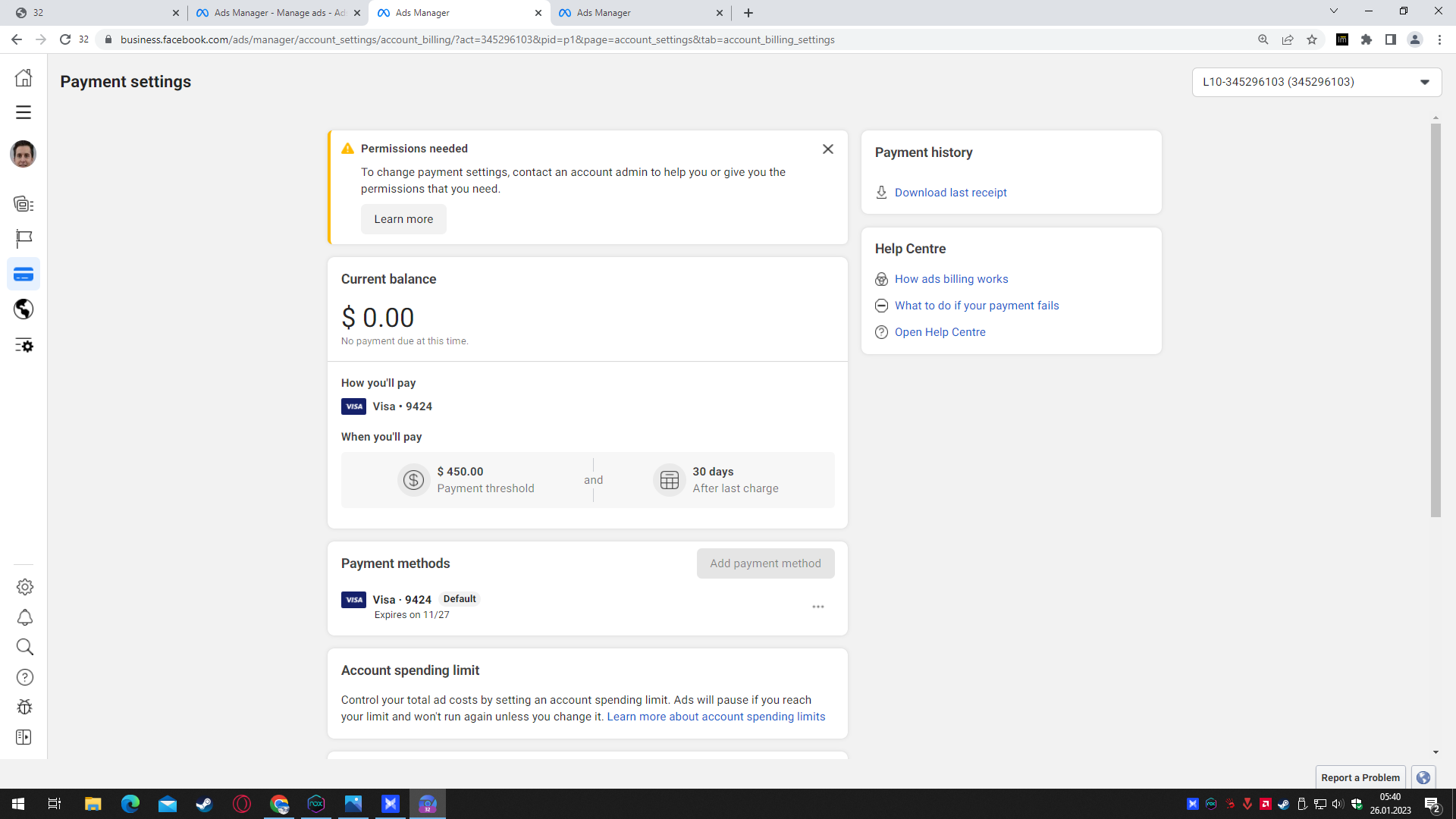The image size is (1456, 819).
Task: Open File Explorer from the taskbar
Action: coord(93,804)
